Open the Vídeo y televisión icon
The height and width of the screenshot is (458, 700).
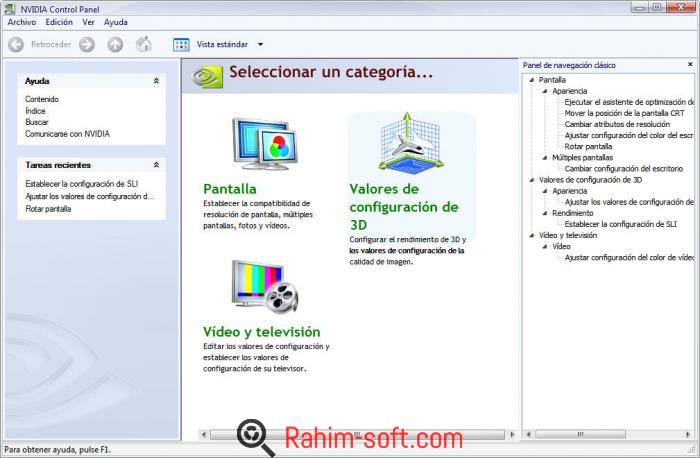point(265,287)
